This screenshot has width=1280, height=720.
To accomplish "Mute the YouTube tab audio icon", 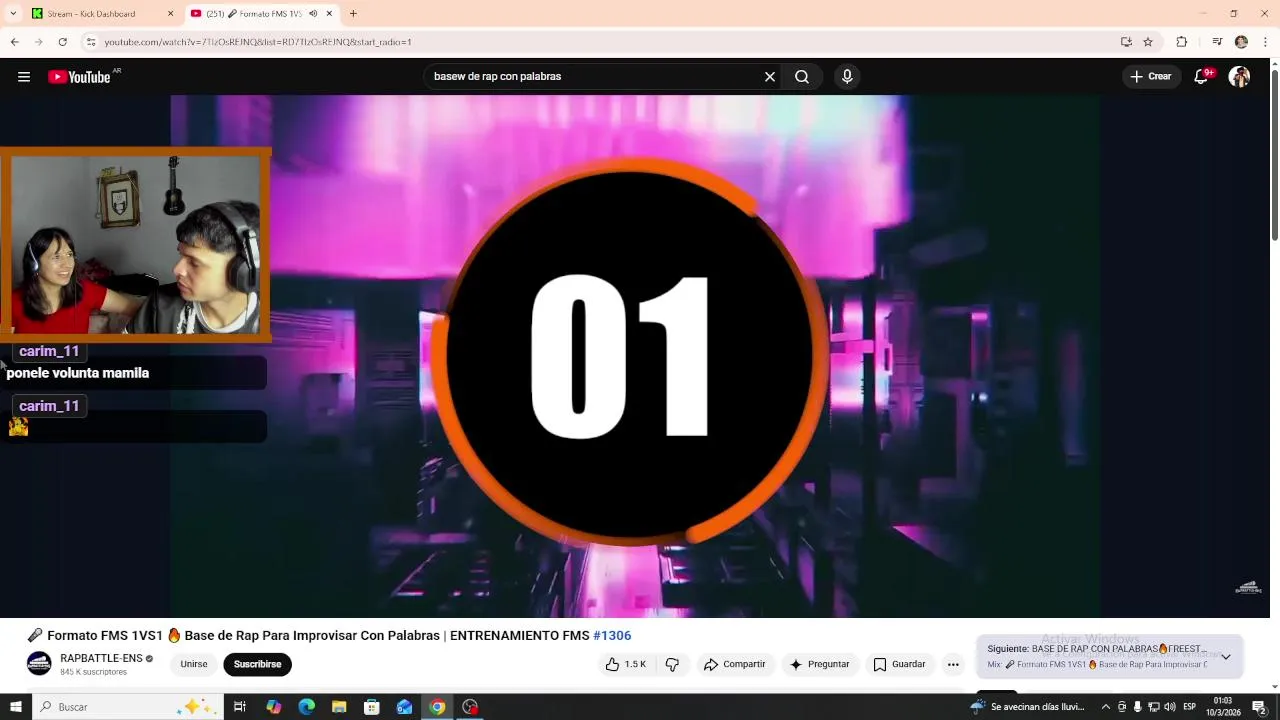I will pos(313,14).
